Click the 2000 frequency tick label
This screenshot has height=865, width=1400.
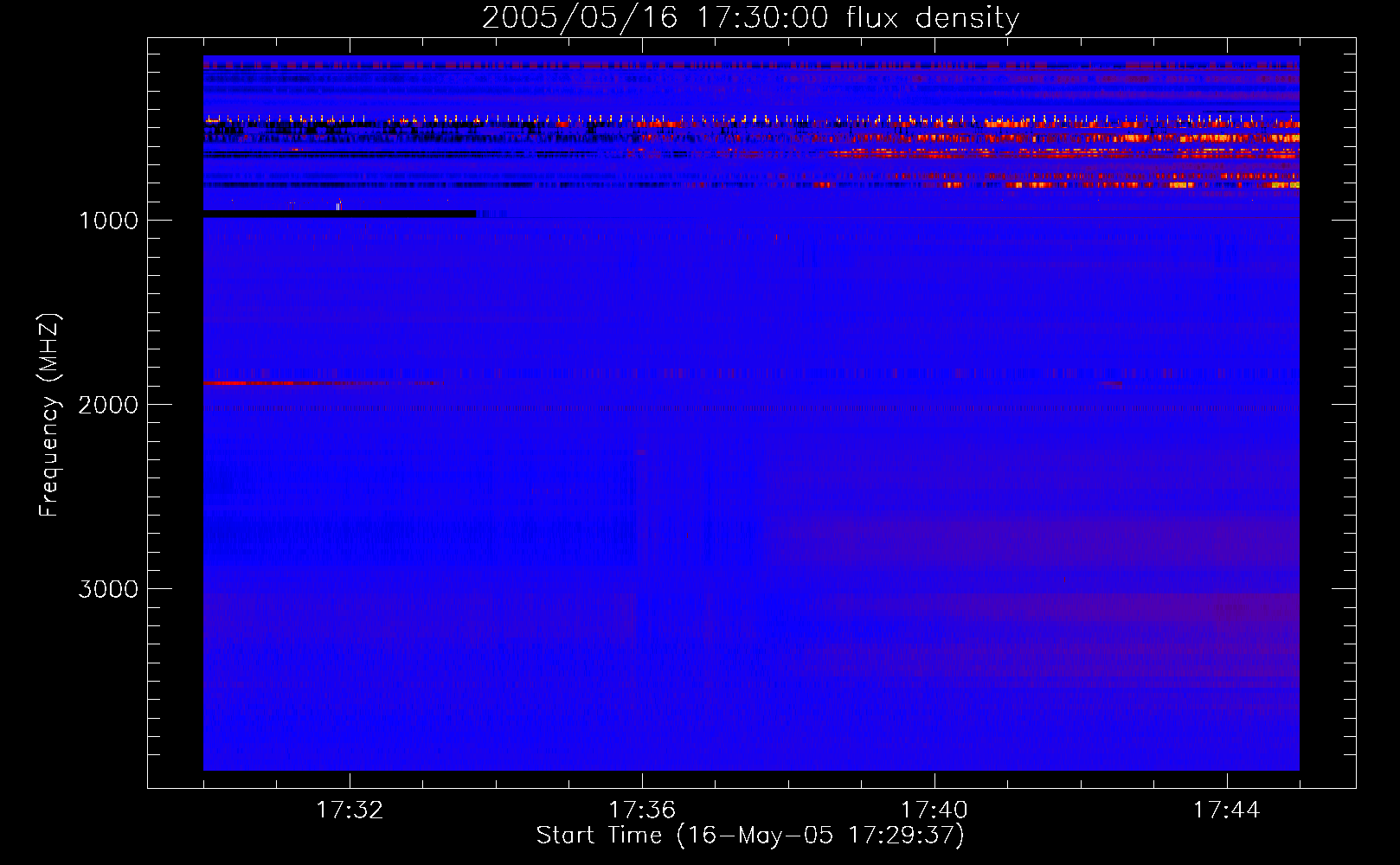coord(108,405)
